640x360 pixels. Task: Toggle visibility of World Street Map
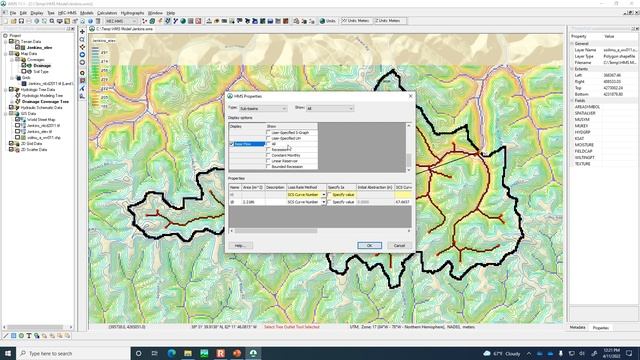tap(18, 120)
